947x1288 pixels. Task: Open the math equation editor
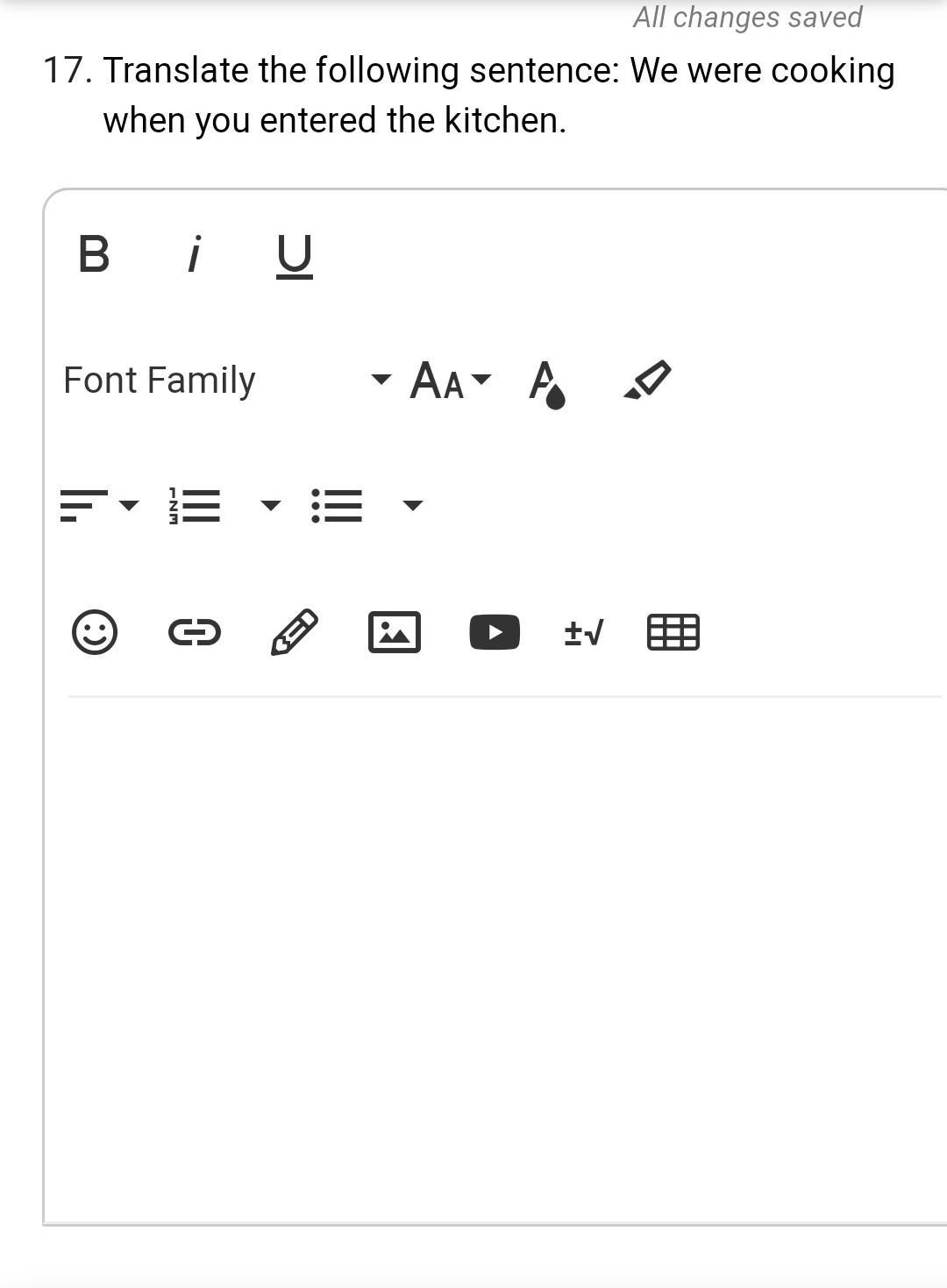(584, 632)
